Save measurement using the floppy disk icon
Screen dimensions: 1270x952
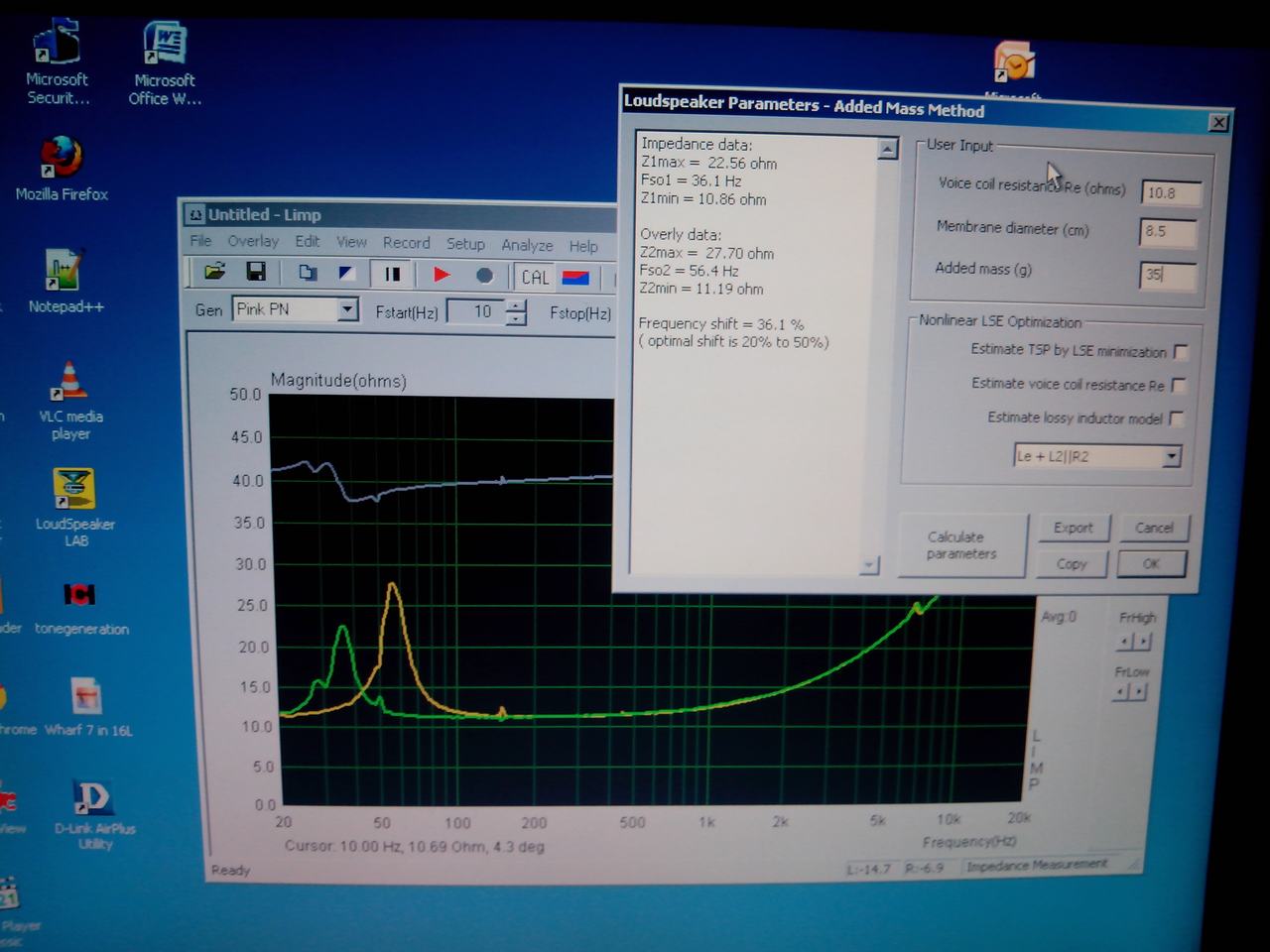[255, 272]
